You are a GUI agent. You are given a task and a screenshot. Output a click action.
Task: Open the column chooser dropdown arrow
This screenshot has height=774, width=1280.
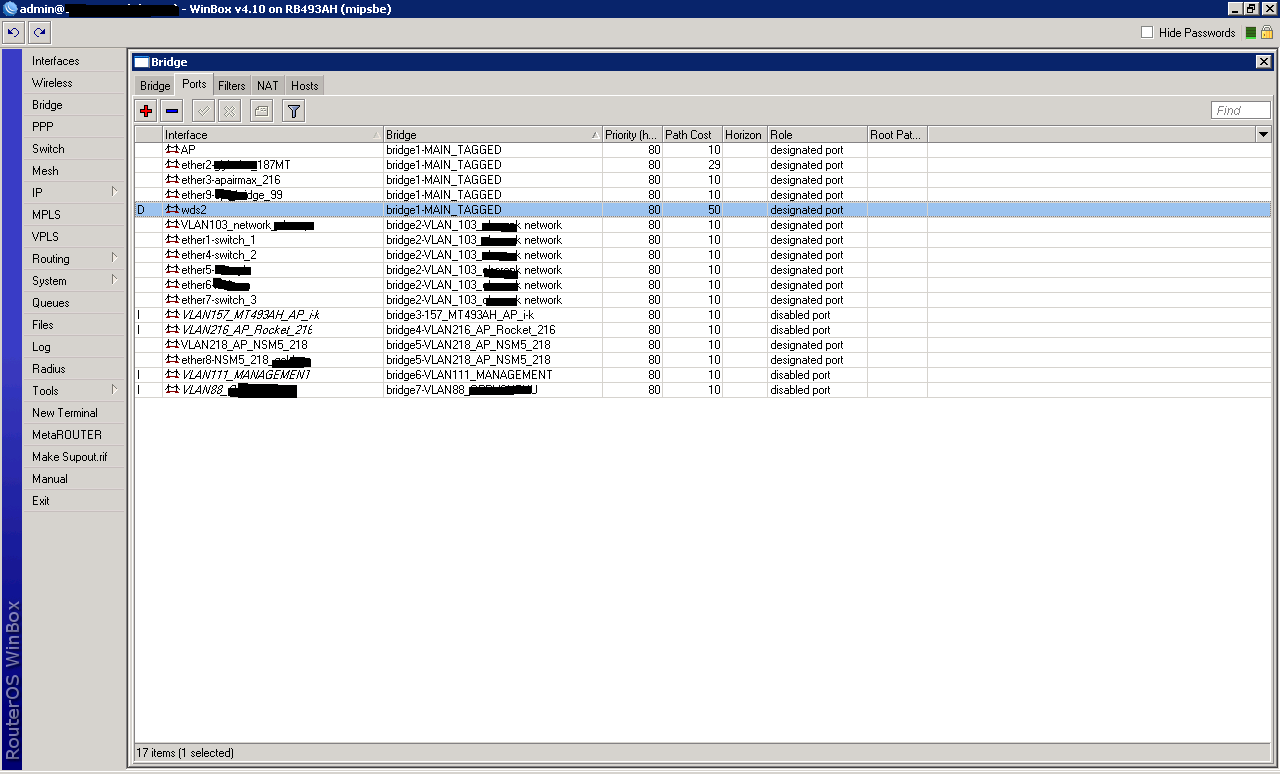tap(1263, 135)
